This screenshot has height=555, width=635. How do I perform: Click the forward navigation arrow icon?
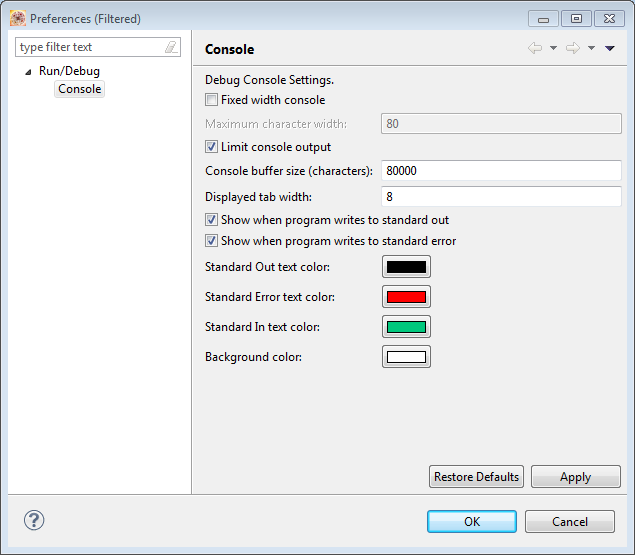click(572, 48)
